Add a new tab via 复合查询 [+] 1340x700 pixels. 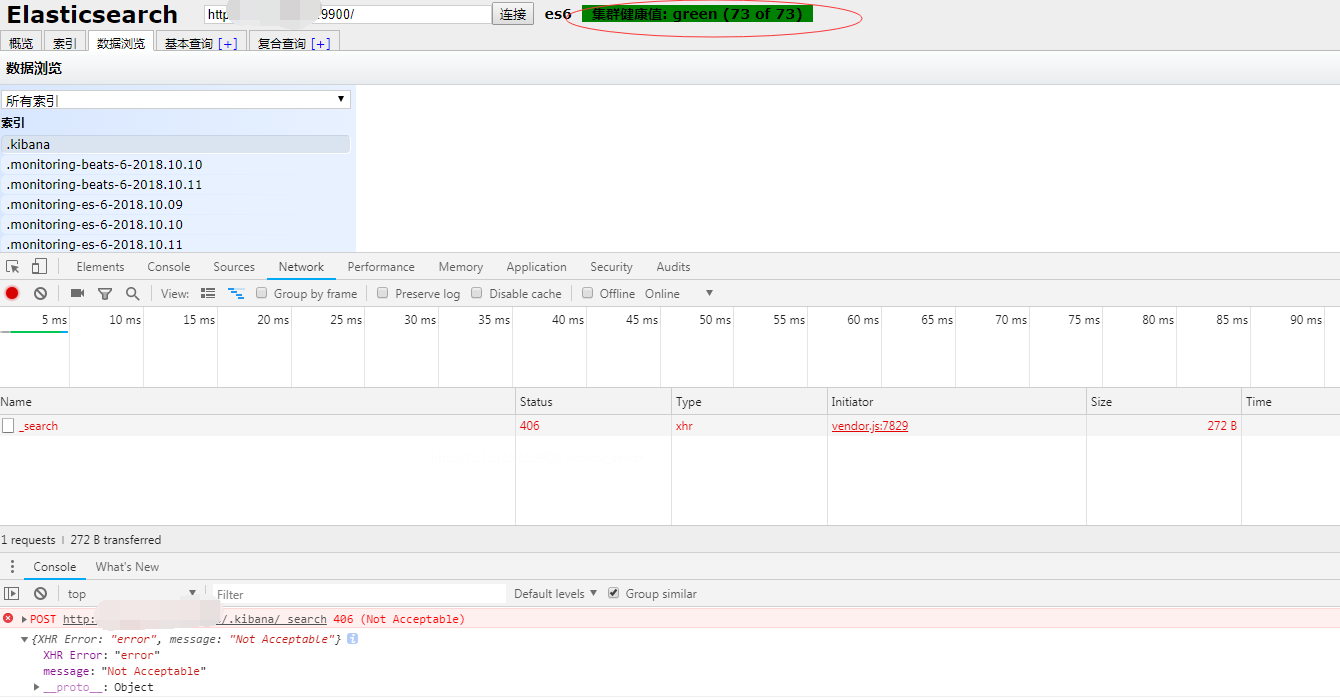point(321,43)
